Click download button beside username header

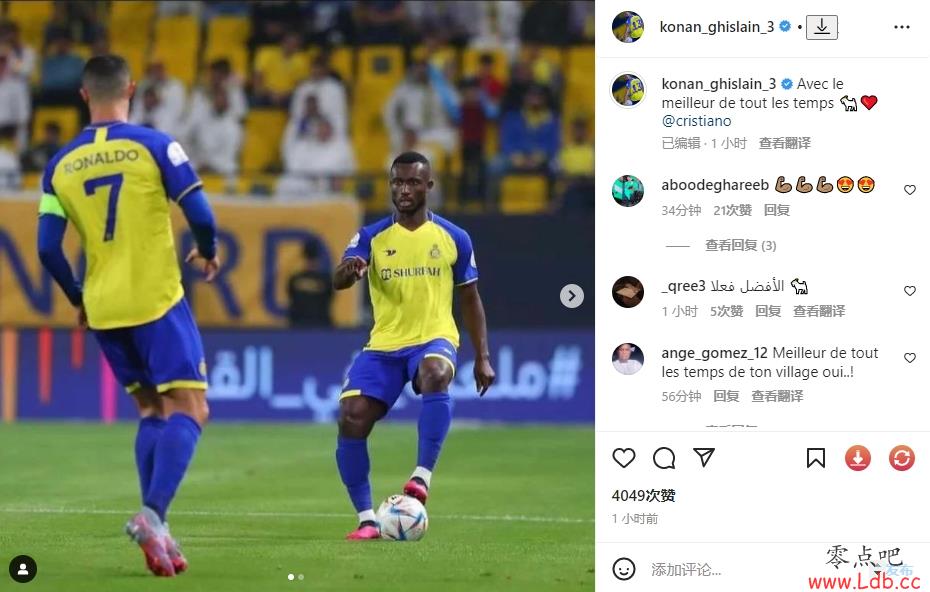821,27
